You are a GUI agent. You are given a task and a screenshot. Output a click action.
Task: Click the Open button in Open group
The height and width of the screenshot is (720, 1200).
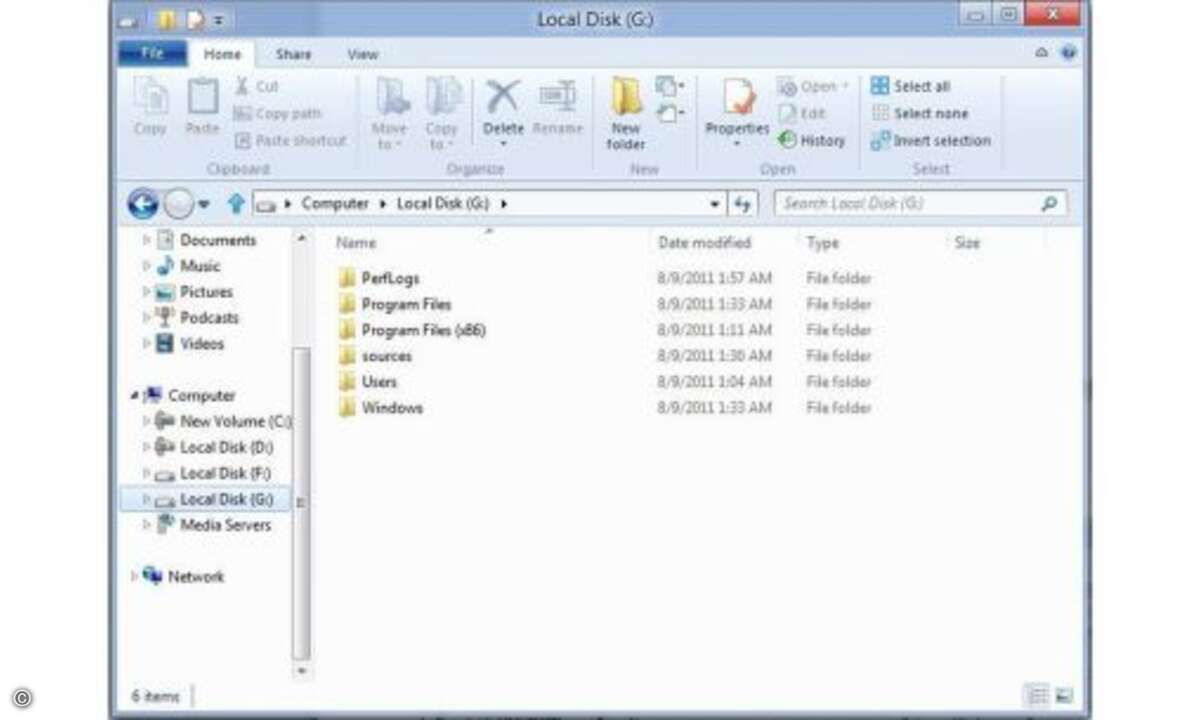pyautogui.click(x=813, y=86)
